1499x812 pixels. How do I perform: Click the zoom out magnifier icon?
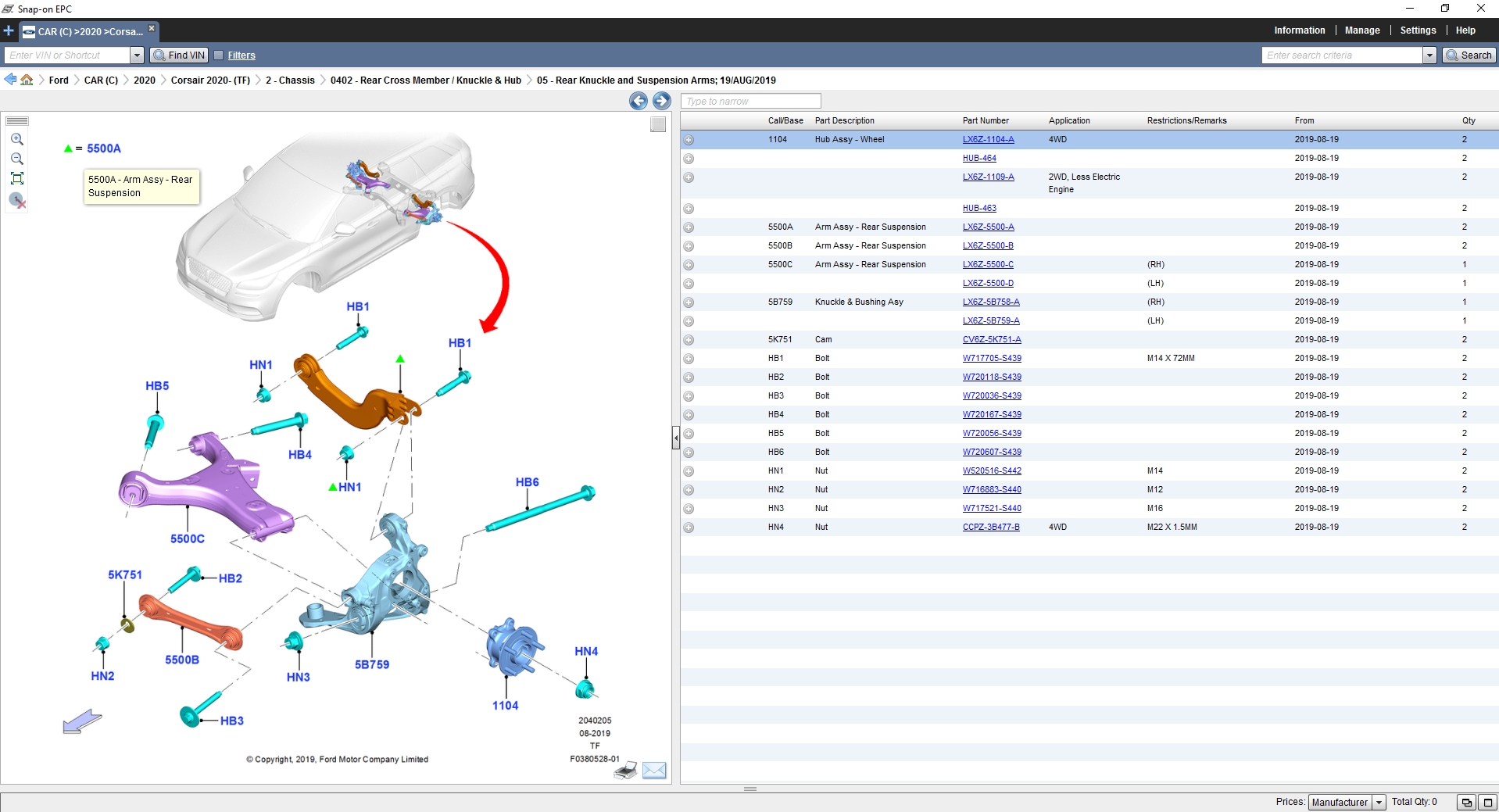pyautogui.click(x=17, y=159)
